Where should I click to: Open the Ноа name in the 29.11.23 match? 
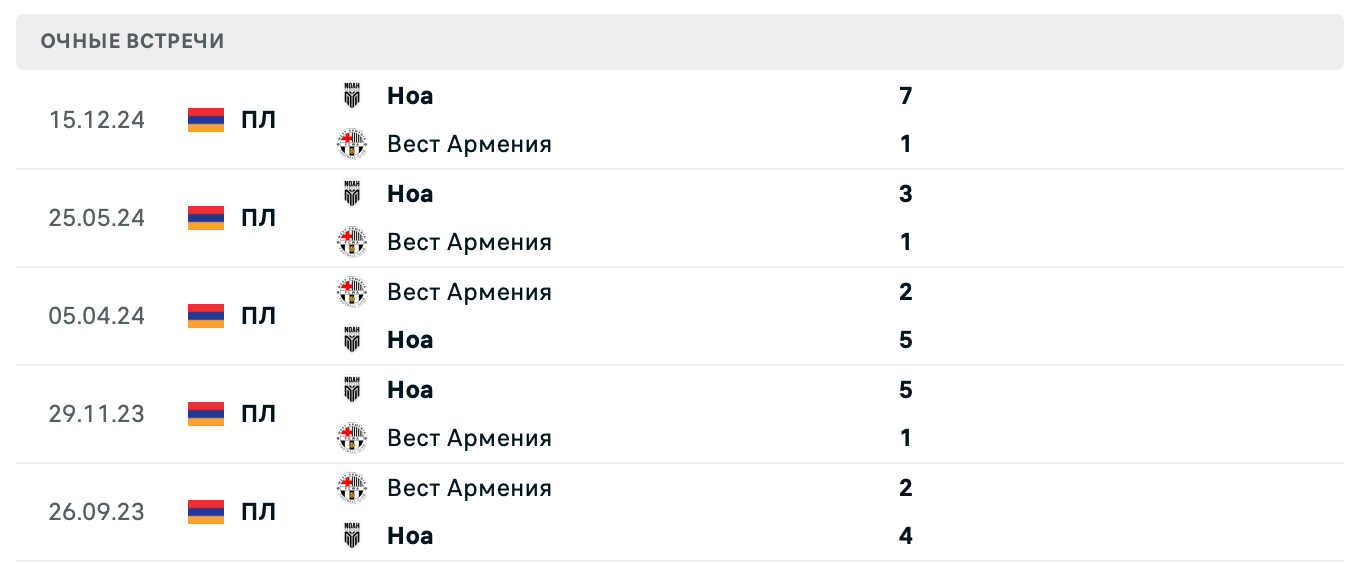409,389
